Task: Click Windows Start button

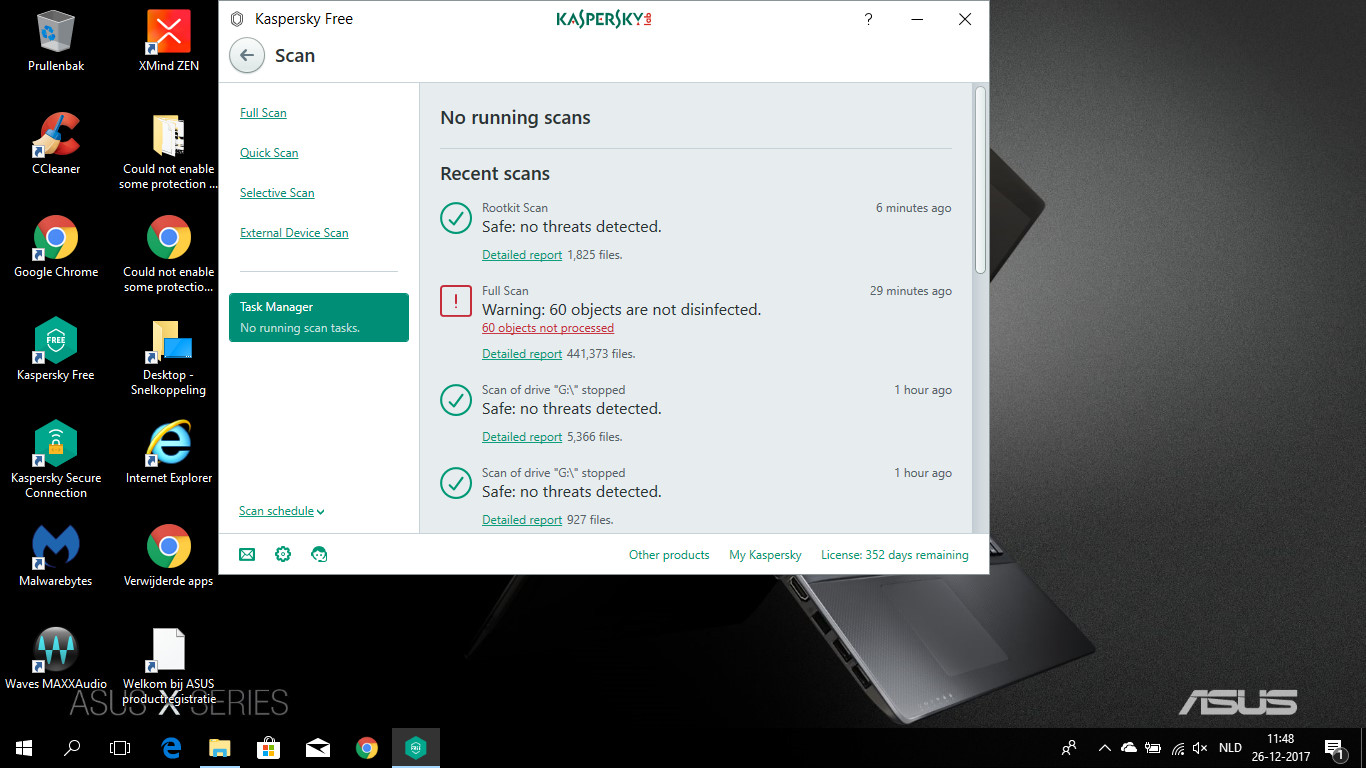Action: (24, 747)
